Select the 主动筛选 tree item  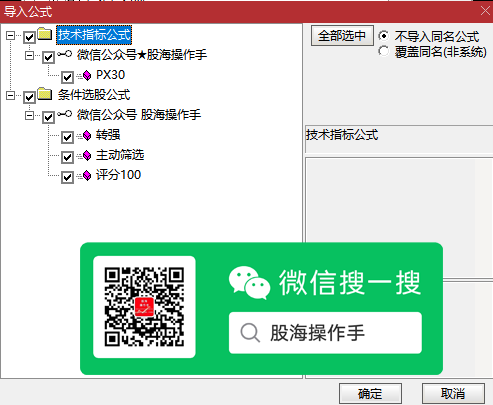pyautogui.click(x=120, y=155)
